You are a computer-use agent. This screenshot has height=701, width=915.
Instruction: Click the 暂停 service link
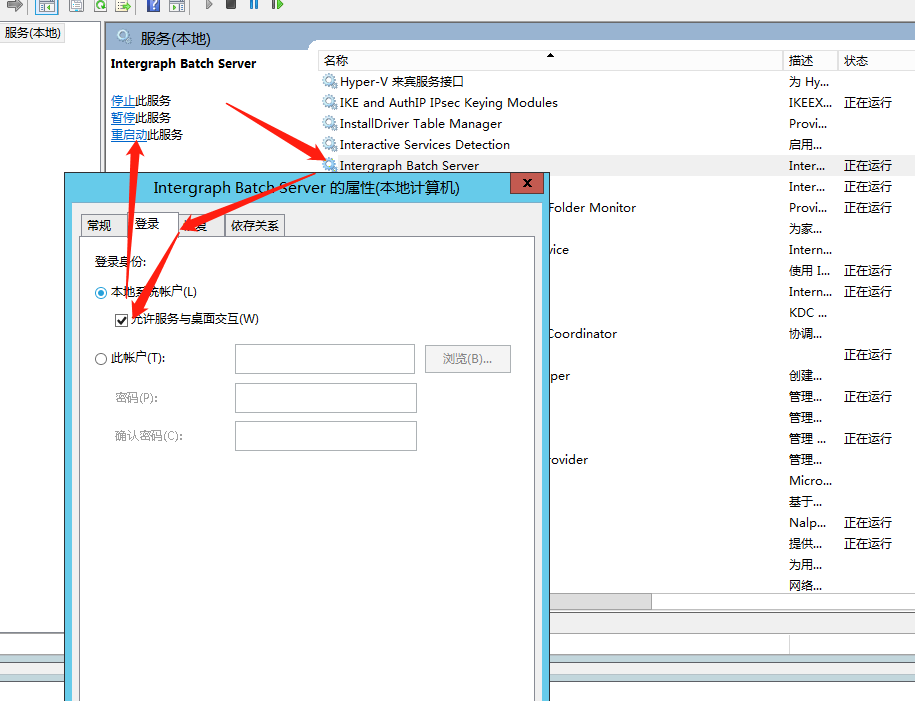click(123, 117)
